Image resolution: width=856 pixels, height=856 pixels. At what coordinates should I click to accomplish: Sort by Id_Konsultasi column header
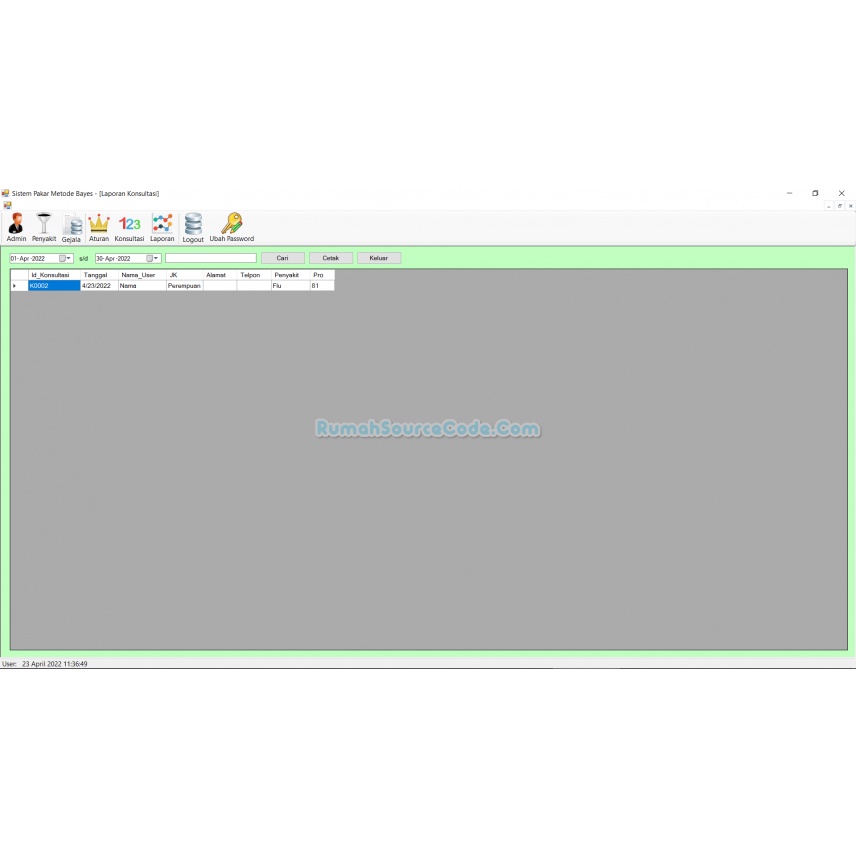(54, 275)
